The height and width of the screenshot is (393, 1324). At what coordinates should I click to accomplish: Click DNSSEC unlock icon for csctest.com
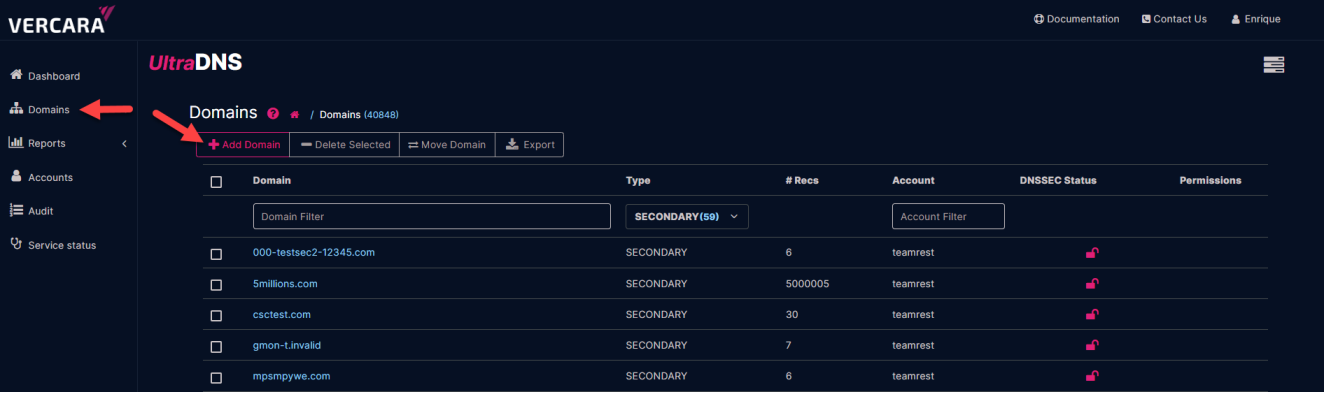click(1092, 315)
